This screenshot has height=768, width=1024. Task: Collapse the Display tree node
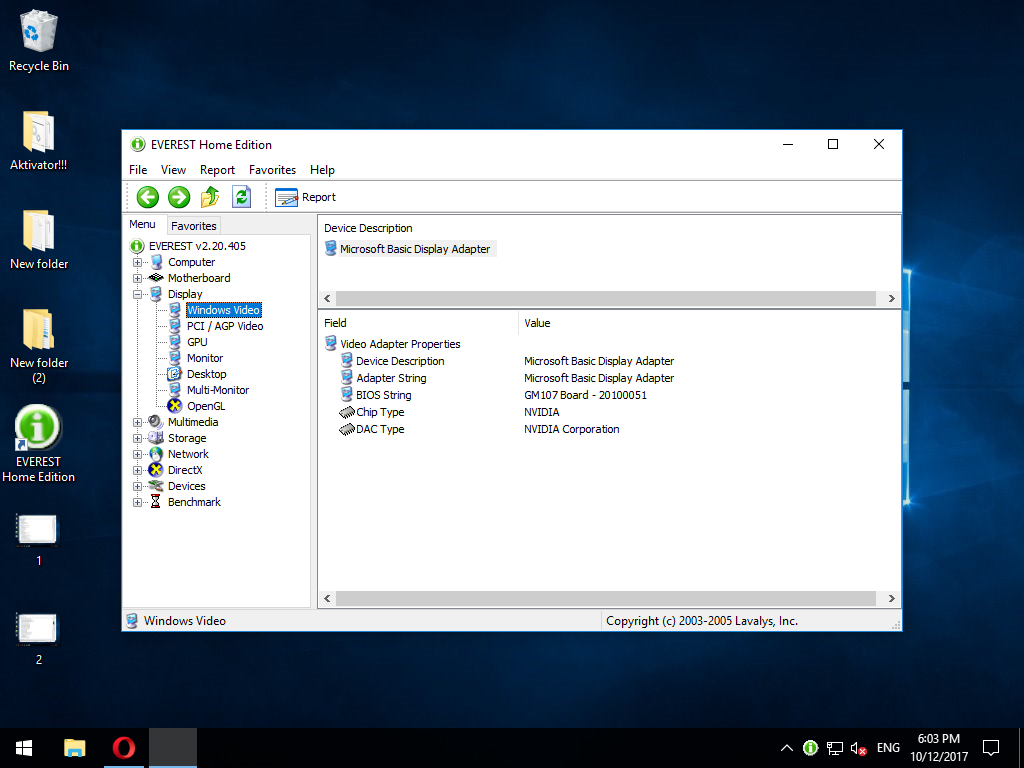[137, 295]
